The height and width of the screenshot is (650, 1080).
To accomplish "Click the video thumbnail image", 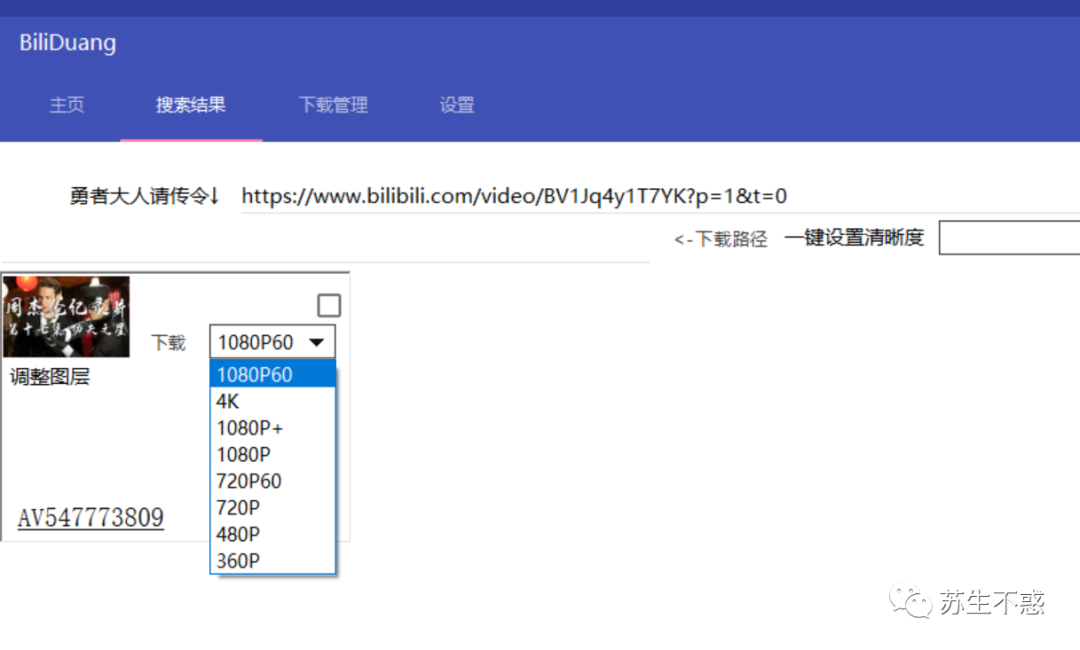I will tap(66, 317).
